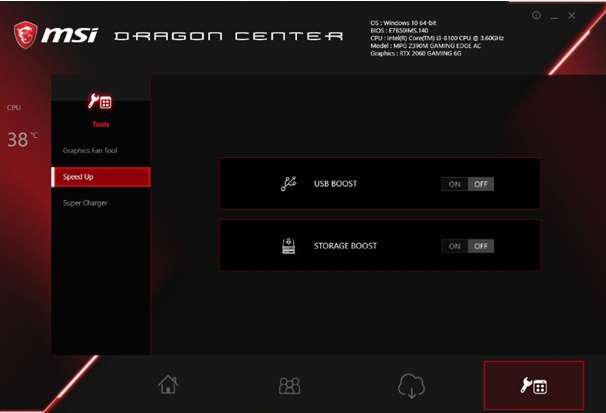Click the CPU label on left panel
This screenshot has height=413, width=606.
pyautogui.click(x=14, y=108)
